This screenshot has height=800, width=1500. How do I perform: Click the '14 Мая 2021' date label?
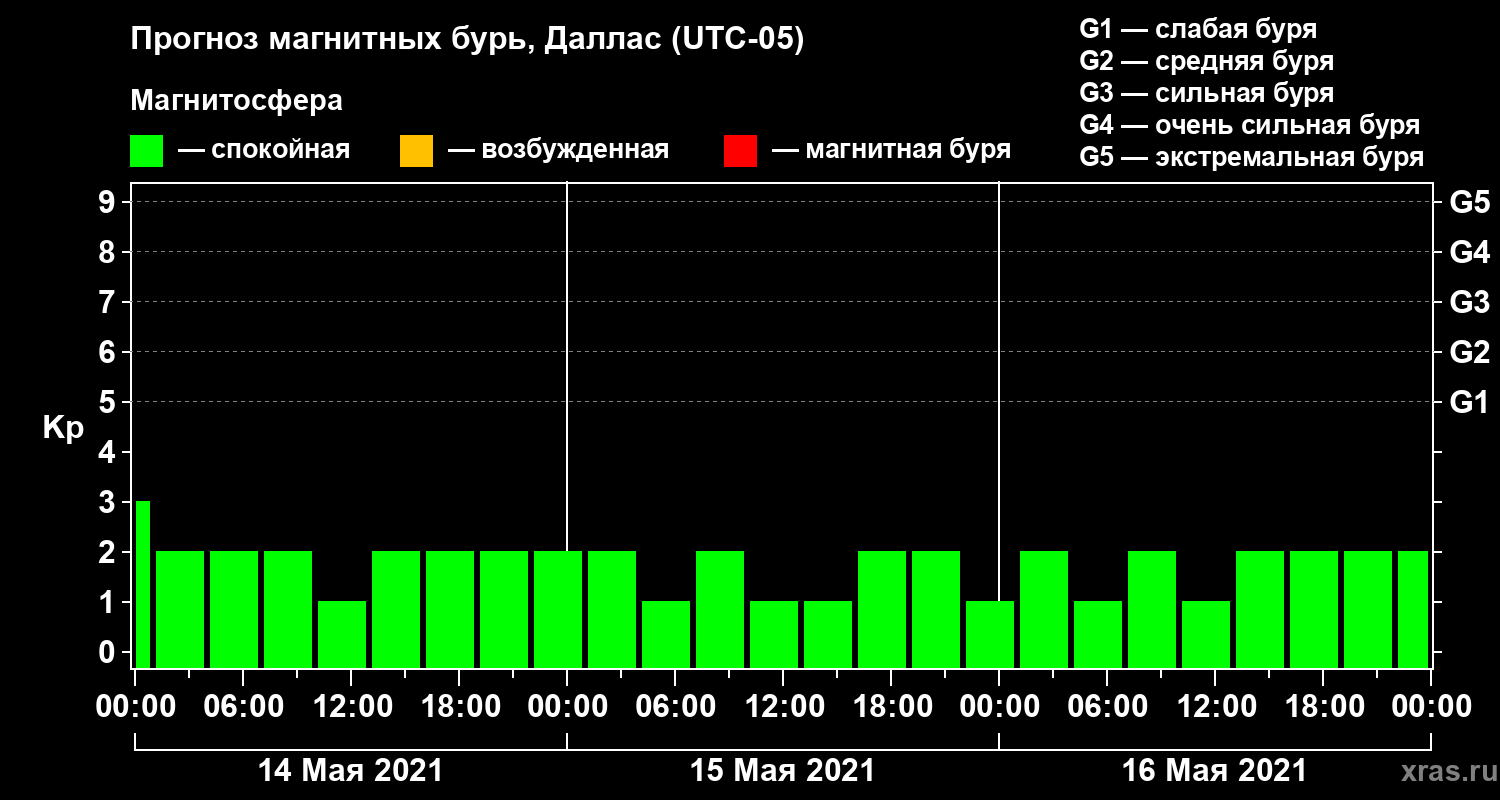point(350,770)
